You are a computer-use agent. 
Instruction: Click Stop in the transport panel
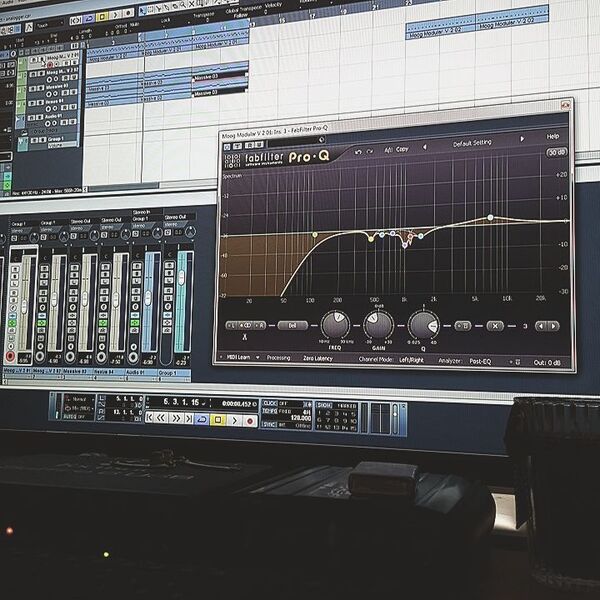[218, 420]
